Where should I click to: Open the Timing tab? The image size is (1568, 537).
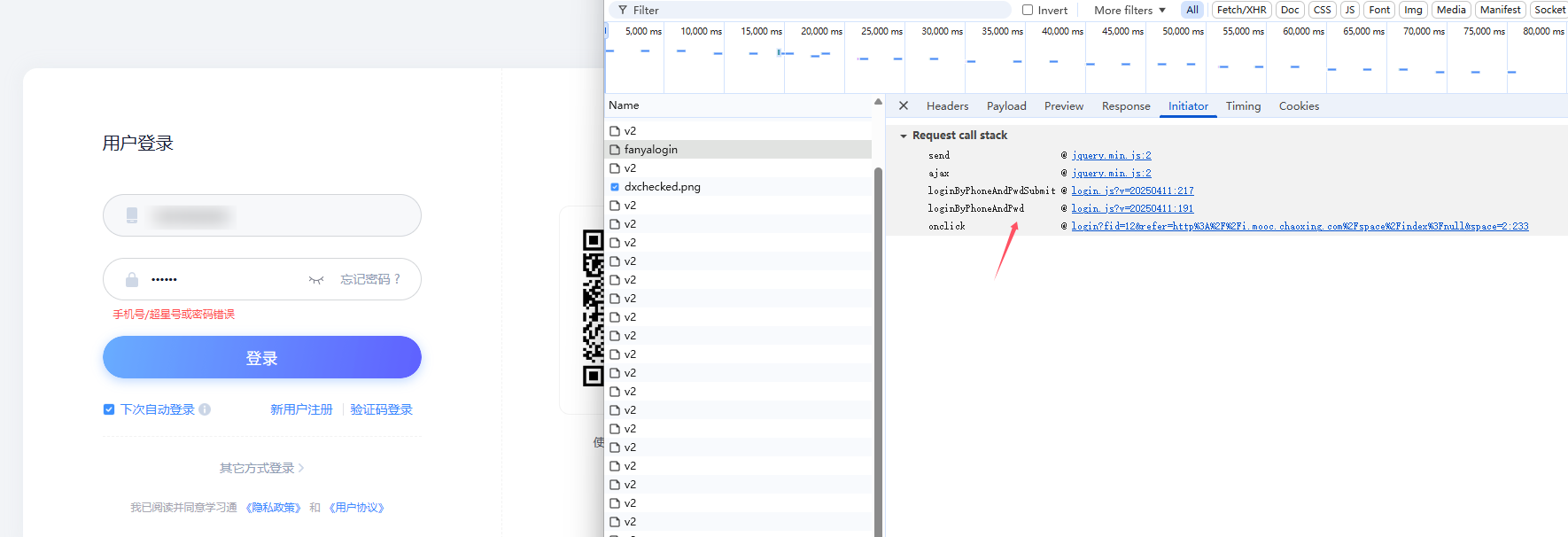tap(1243, 106)
